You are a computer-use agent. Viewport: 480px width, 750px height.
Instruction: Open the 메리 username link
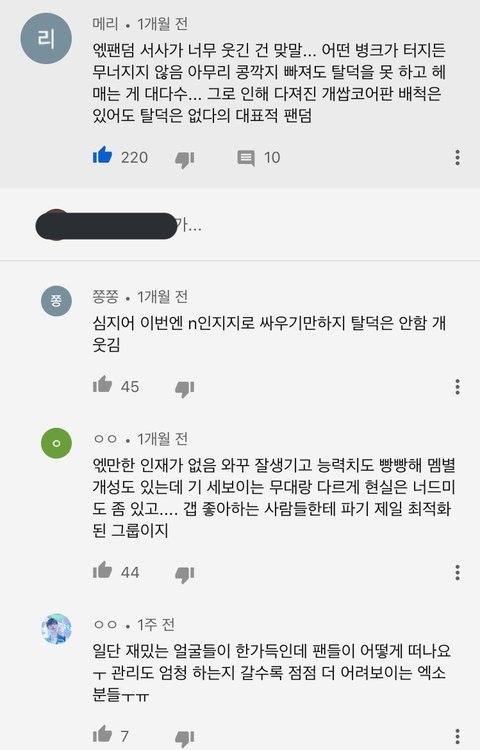tap(105, 23)
